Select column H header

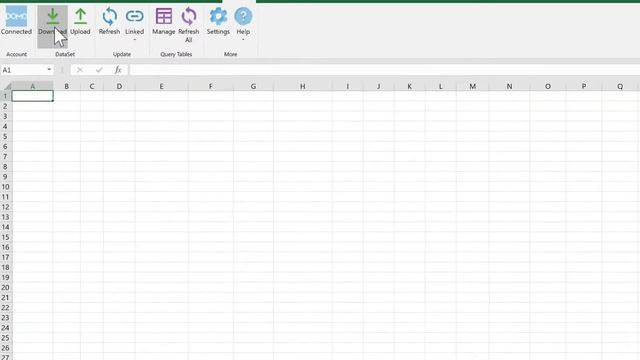pyautogui.click(x=302, y=86)
